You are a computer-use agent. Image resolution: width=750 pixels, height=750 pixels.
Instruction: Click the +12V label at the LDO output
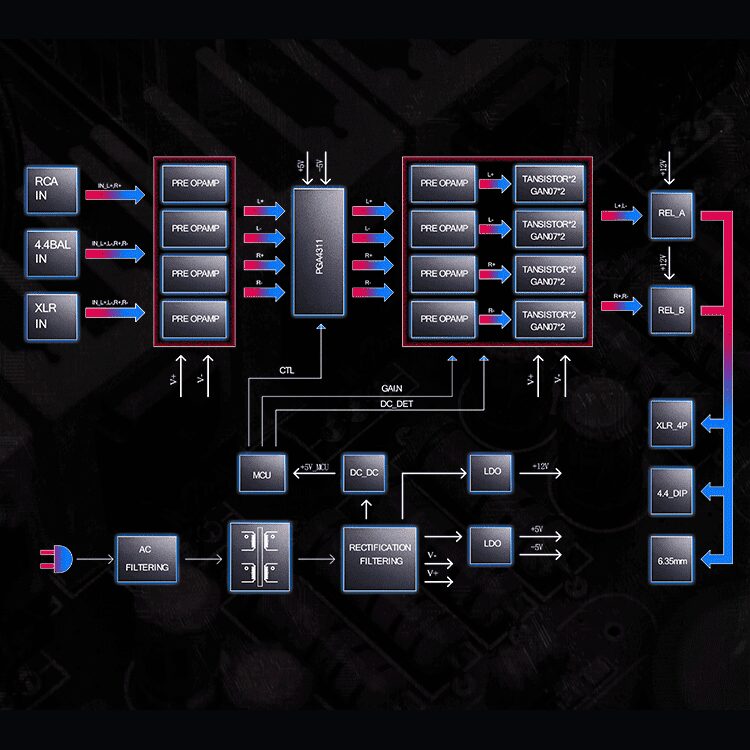[540, 466]
